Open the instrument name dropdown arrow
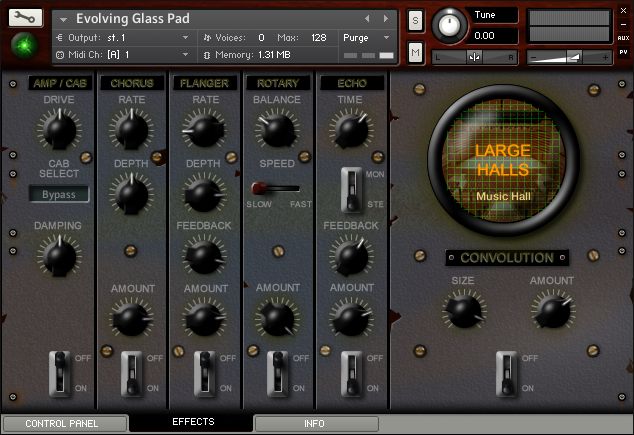Screen dimensions: 634x435 click(x=63, y=19)
